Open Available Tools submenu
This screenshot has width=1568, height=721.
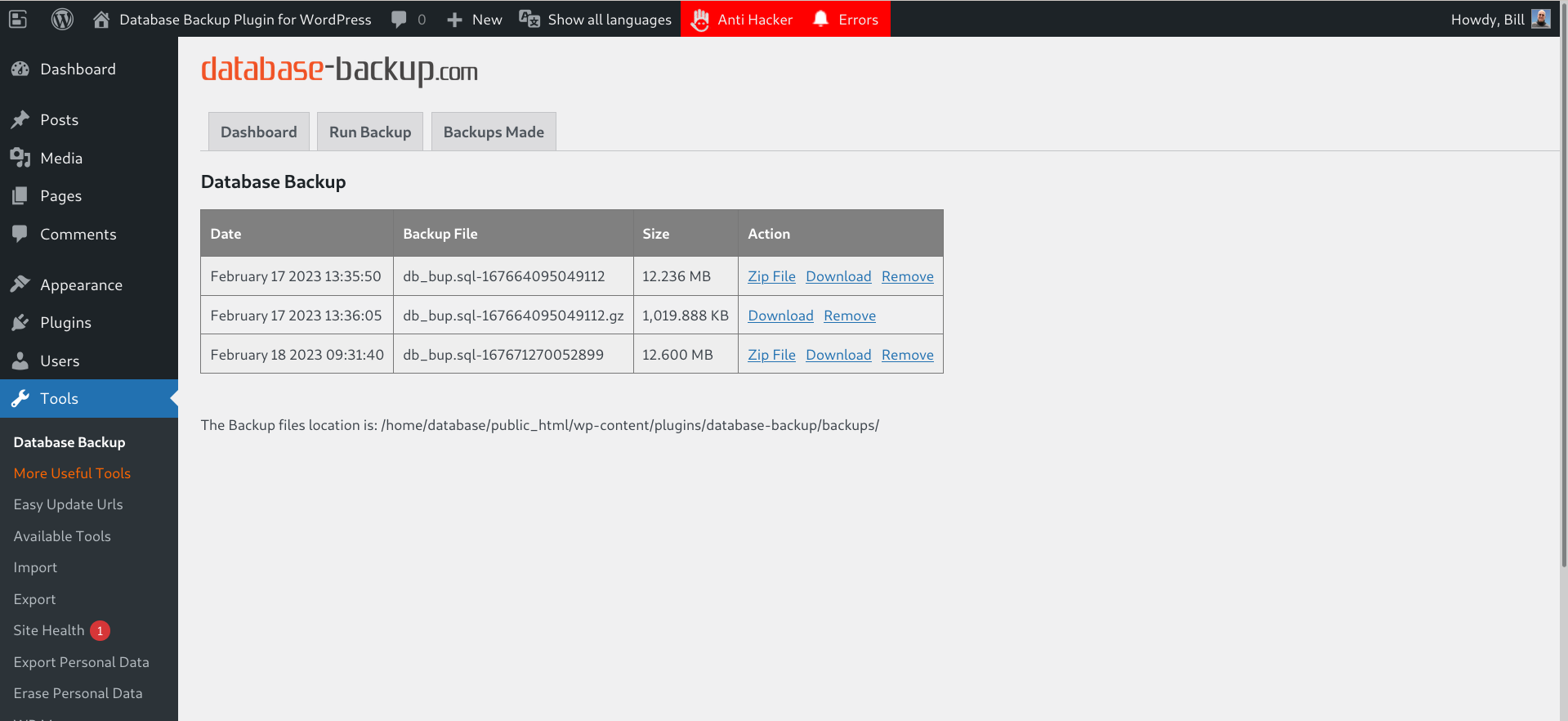point(62,536)
